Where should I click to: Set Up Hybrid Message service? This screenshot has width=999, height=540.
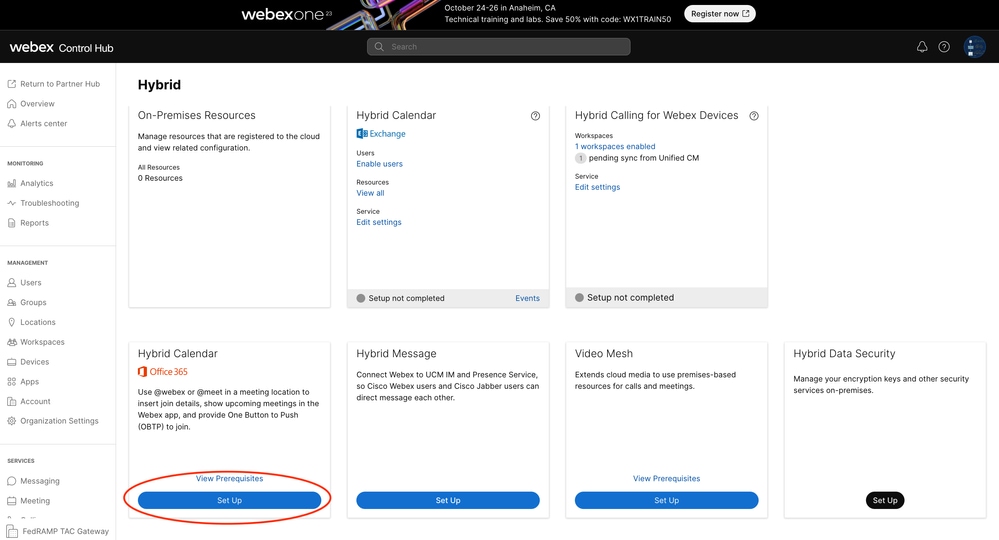click(448, 500)
